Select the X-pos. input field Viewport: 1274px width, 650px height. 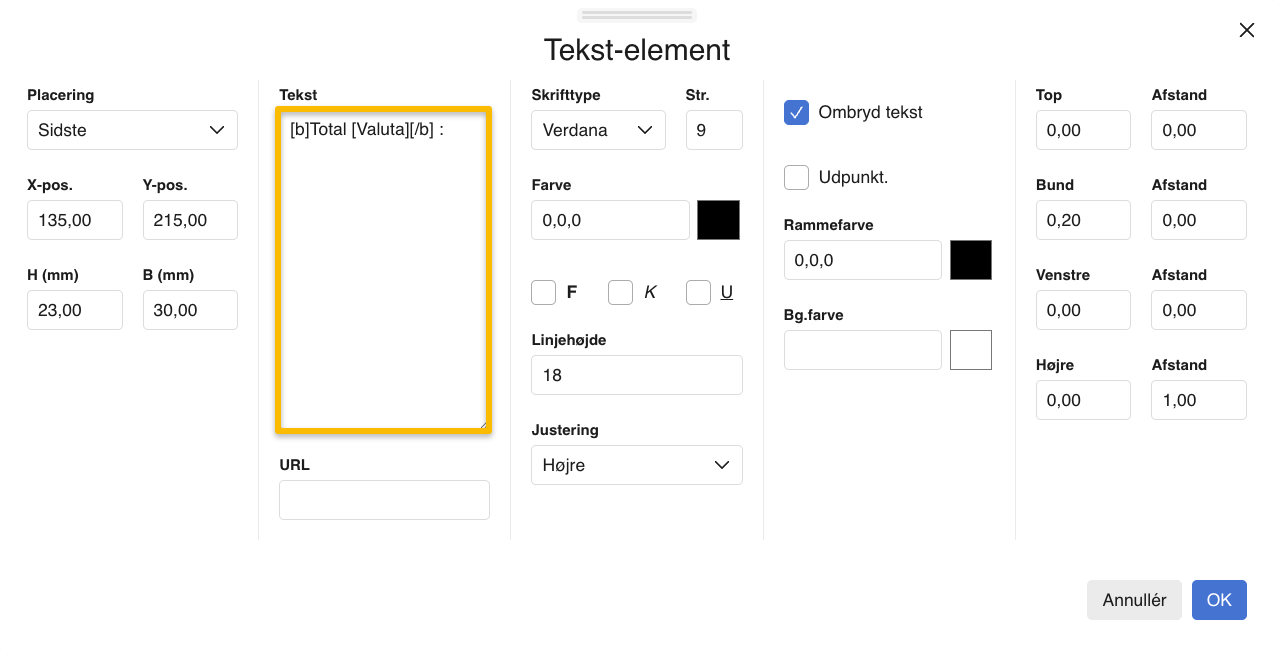coord(75,220)
